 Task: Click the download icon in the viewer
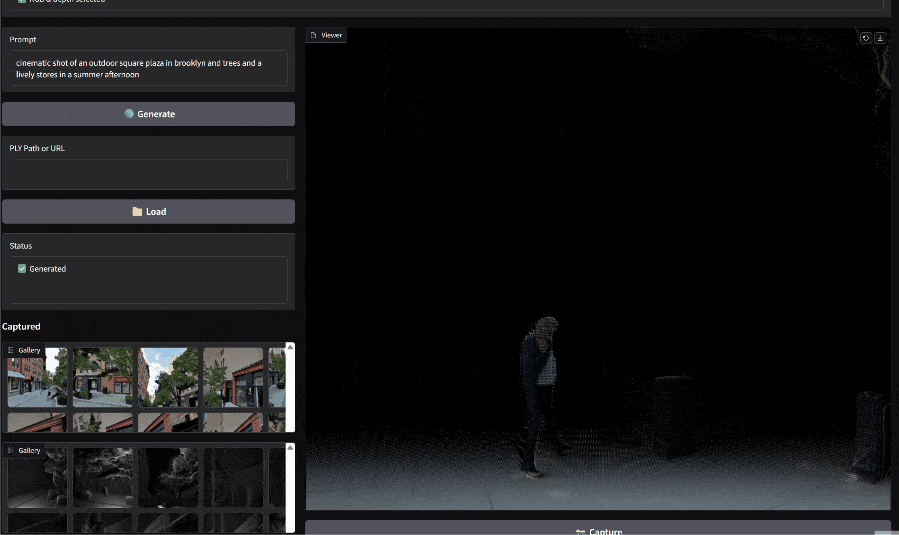tap(880, 38)
